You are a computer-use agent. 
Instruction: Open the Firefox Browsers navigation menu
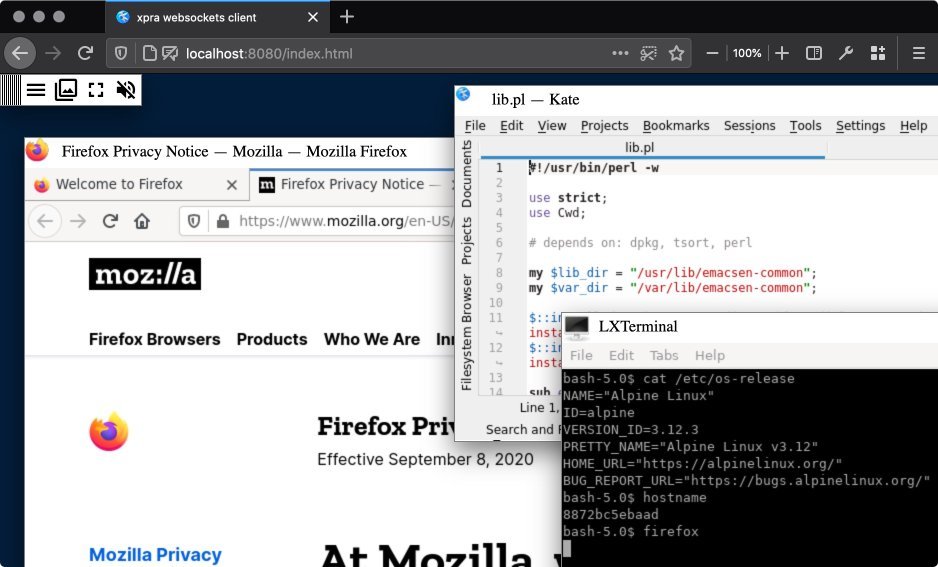point(154,339)
